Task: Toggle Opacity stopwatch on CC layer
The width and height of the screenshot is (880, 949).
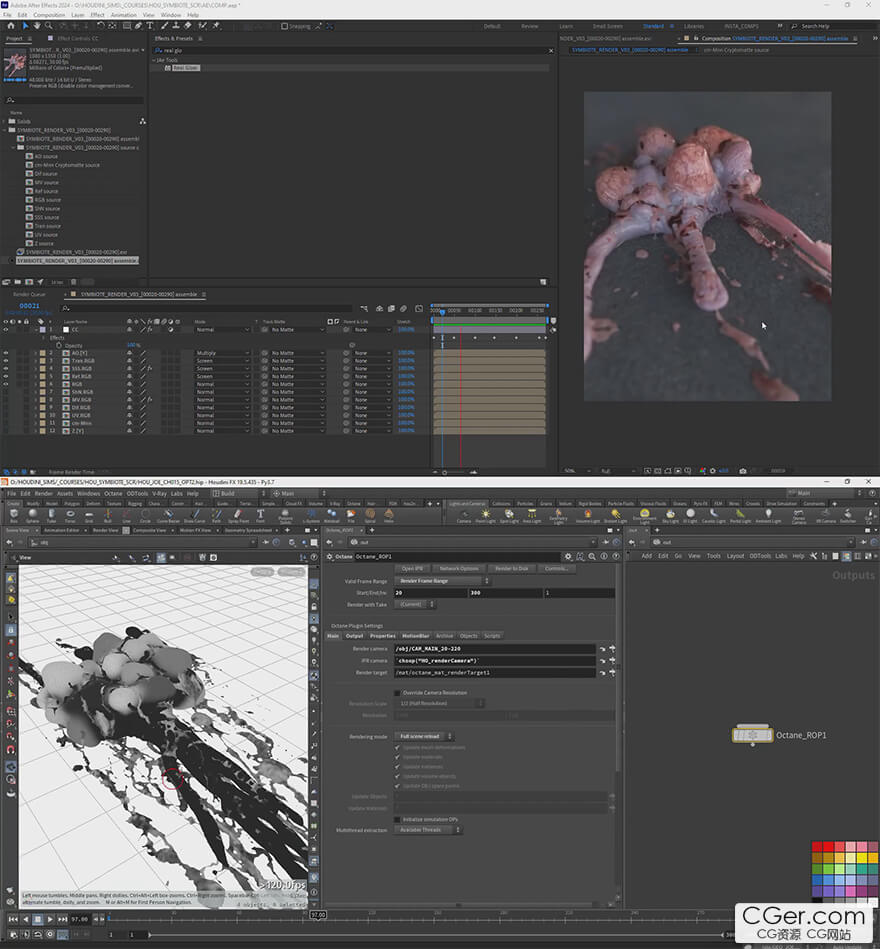Action: (x=59, y=346)
